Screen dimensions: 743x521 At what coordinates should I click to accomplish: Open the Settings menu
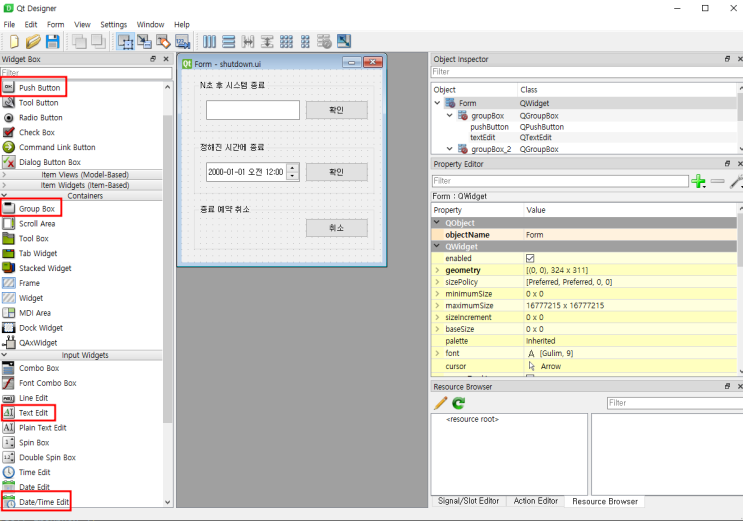(113, 24)
